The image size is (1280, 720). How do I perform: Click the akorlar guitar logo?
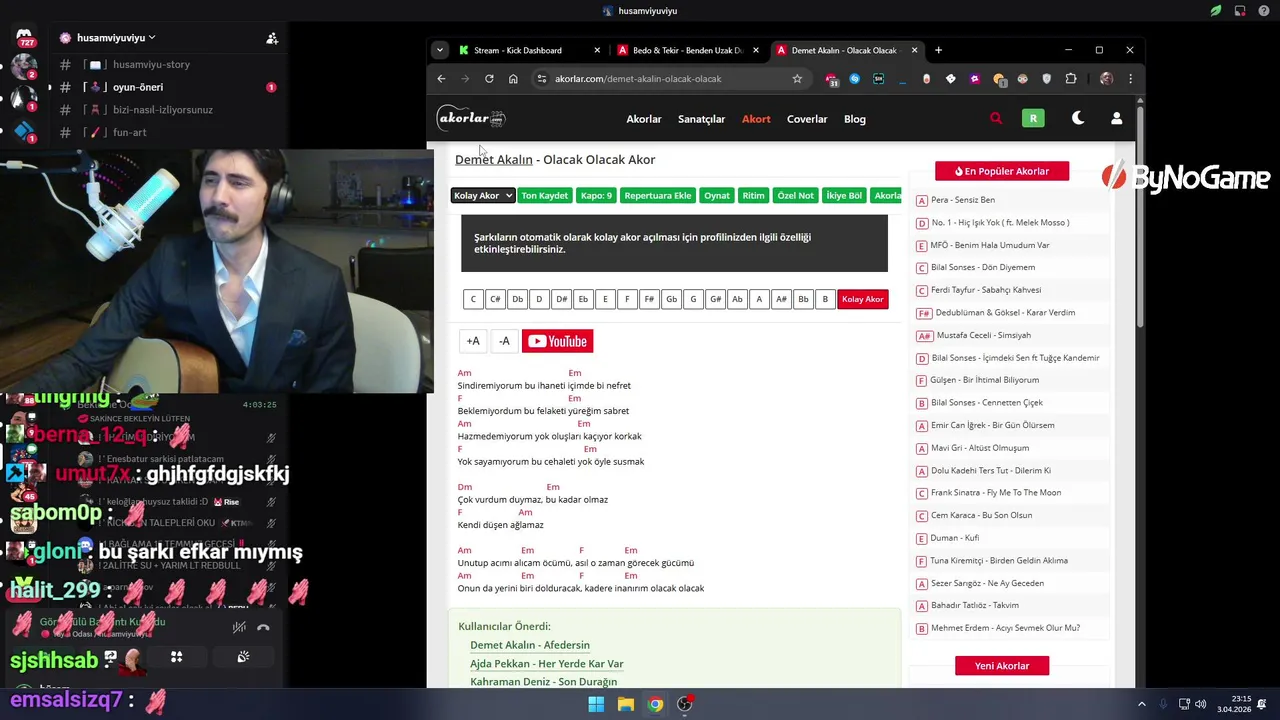(x=471, y=118)
